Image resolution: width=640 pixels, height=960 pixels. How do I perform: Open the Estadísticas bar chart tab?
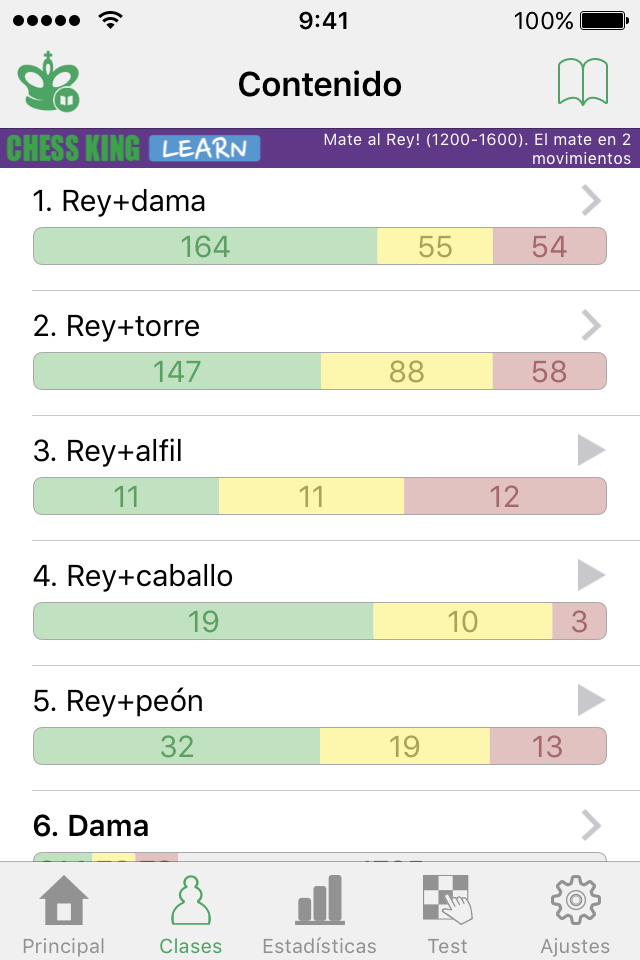coord(320,915)
